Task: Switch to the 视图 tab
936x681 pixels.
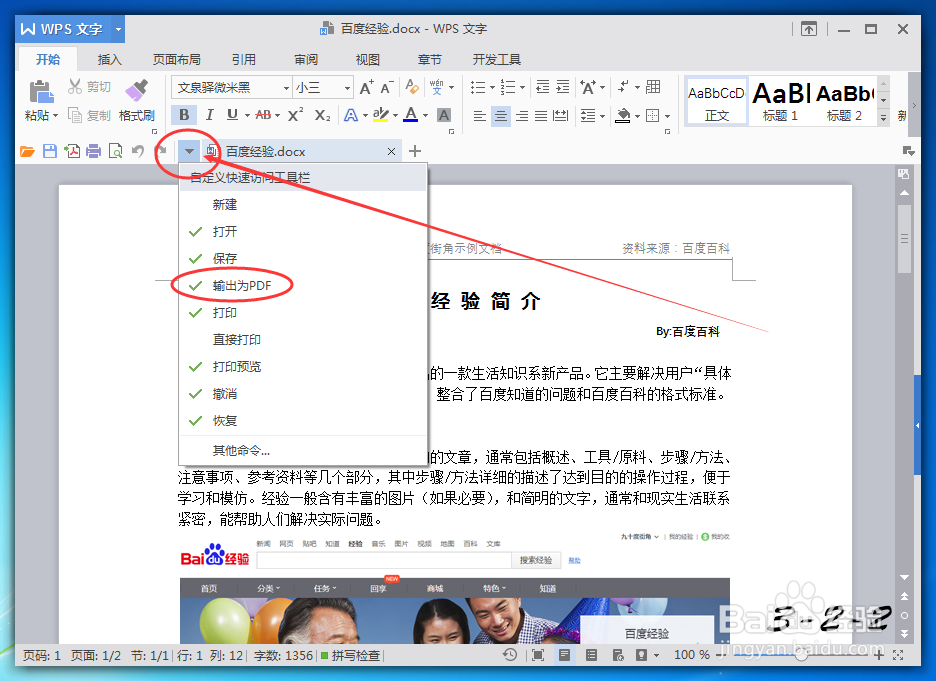Action: coord(368,60)
